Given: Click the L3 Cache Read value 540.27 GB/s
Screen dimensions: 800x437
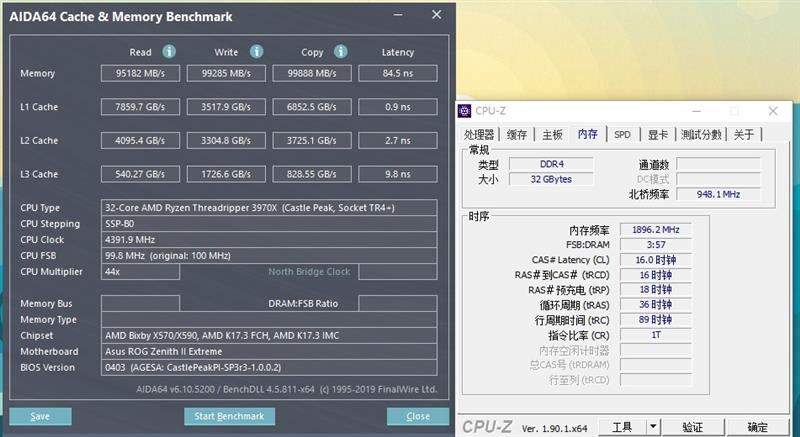Looking at the screenshot, I should coord(140,174).
